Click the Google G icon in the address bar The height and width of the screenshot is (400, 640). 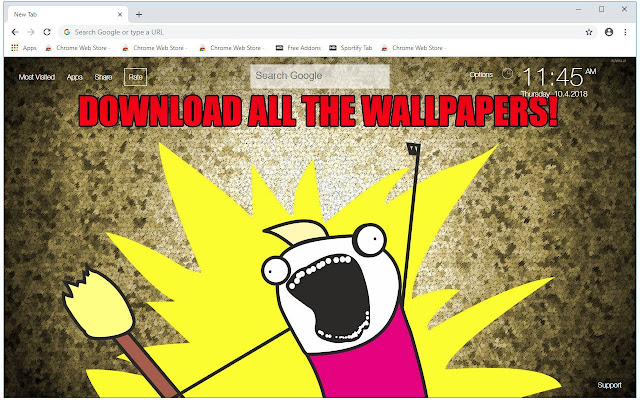[x=67, y=32]
